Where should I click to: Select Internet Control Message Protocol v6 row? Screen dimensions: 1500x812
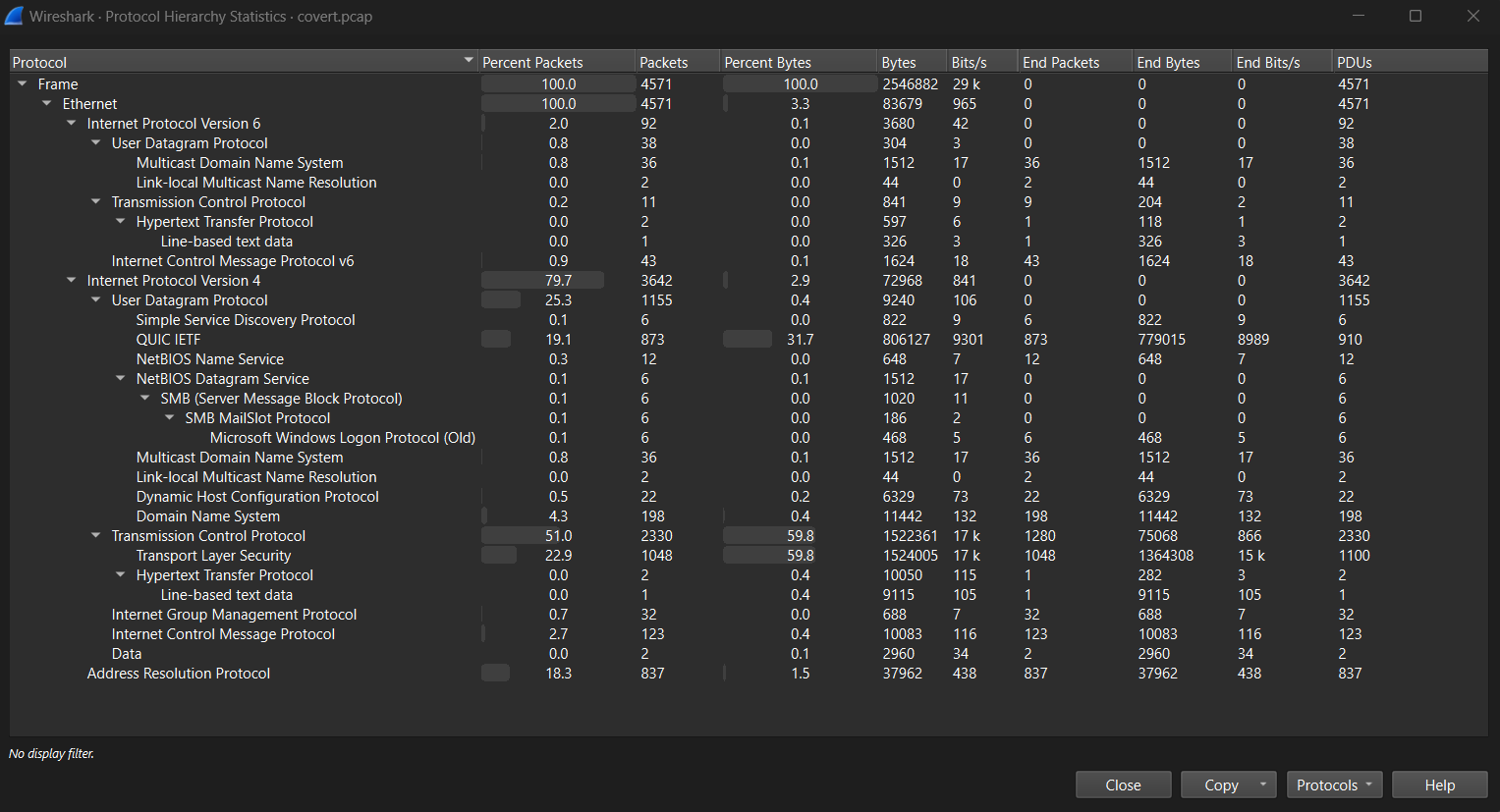(x=749, y=261)
